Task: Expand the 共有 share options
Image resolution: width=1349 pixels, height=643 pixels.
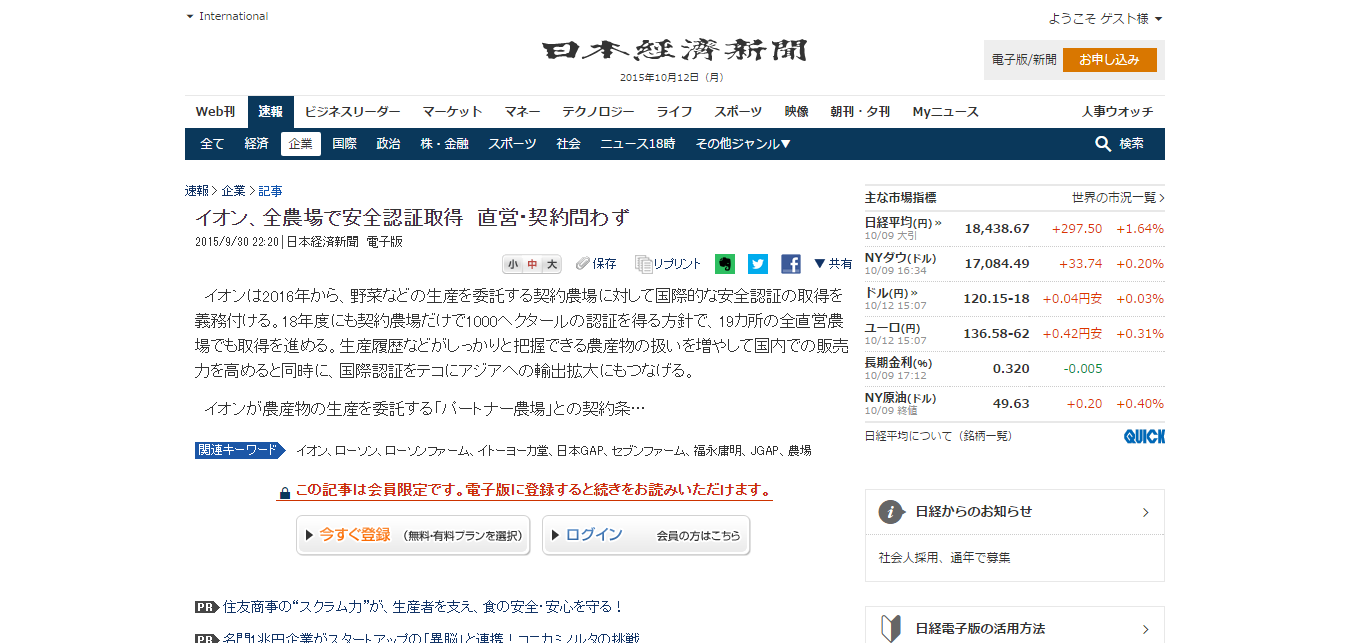Action: 833,264
